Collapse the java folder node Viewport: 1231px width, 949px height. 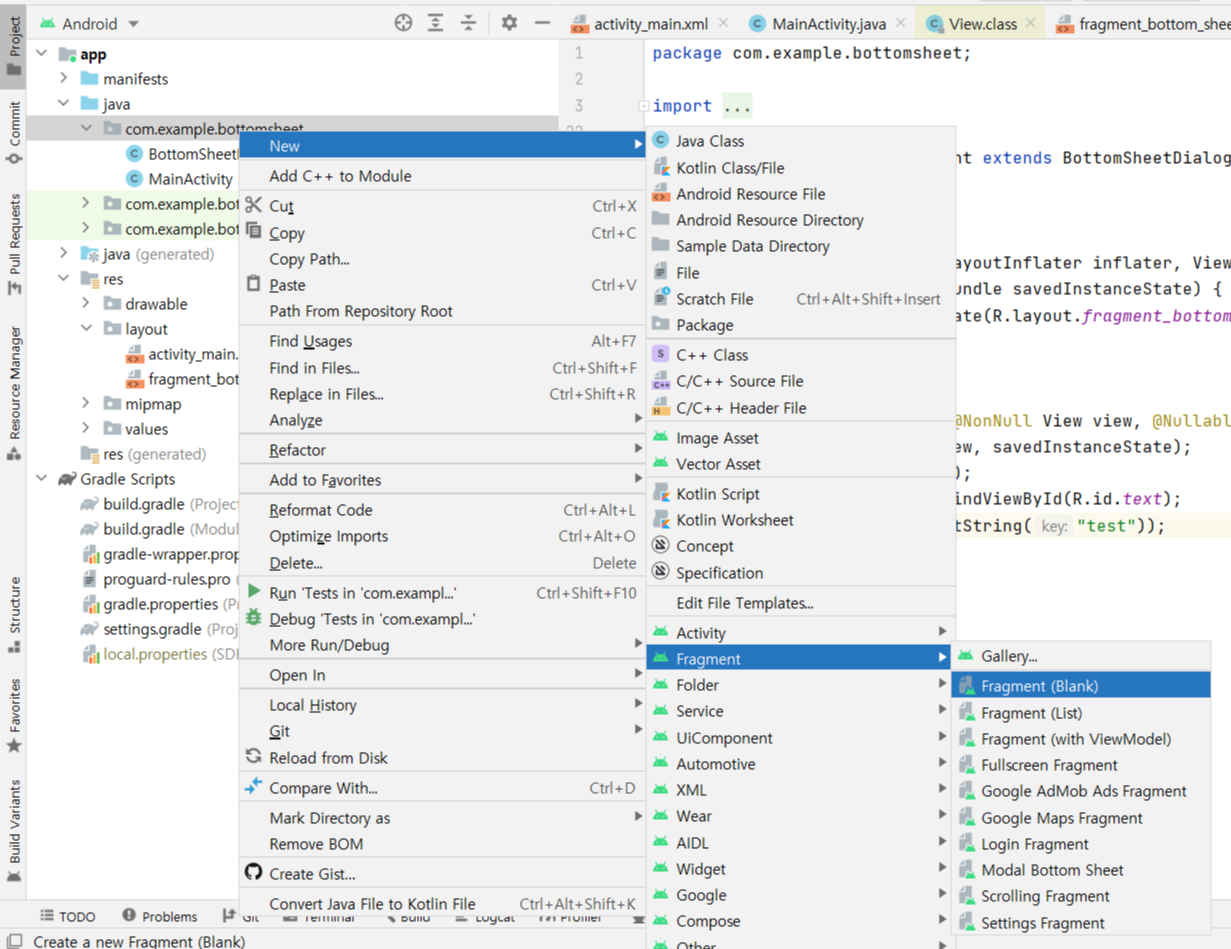[x=64, y=104]
